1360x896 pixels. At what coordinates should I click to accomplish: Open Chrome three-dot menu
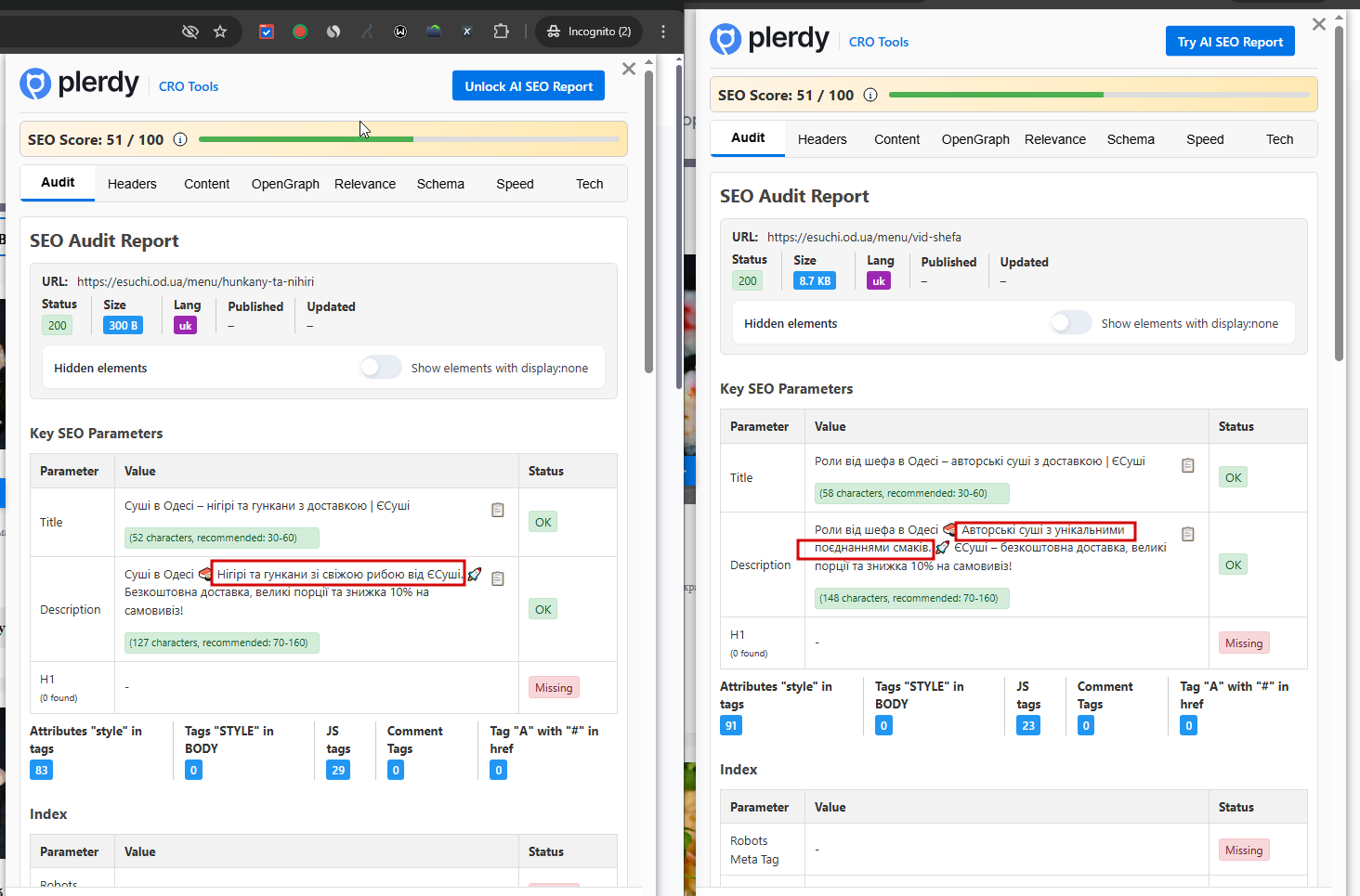click(663, 32)
